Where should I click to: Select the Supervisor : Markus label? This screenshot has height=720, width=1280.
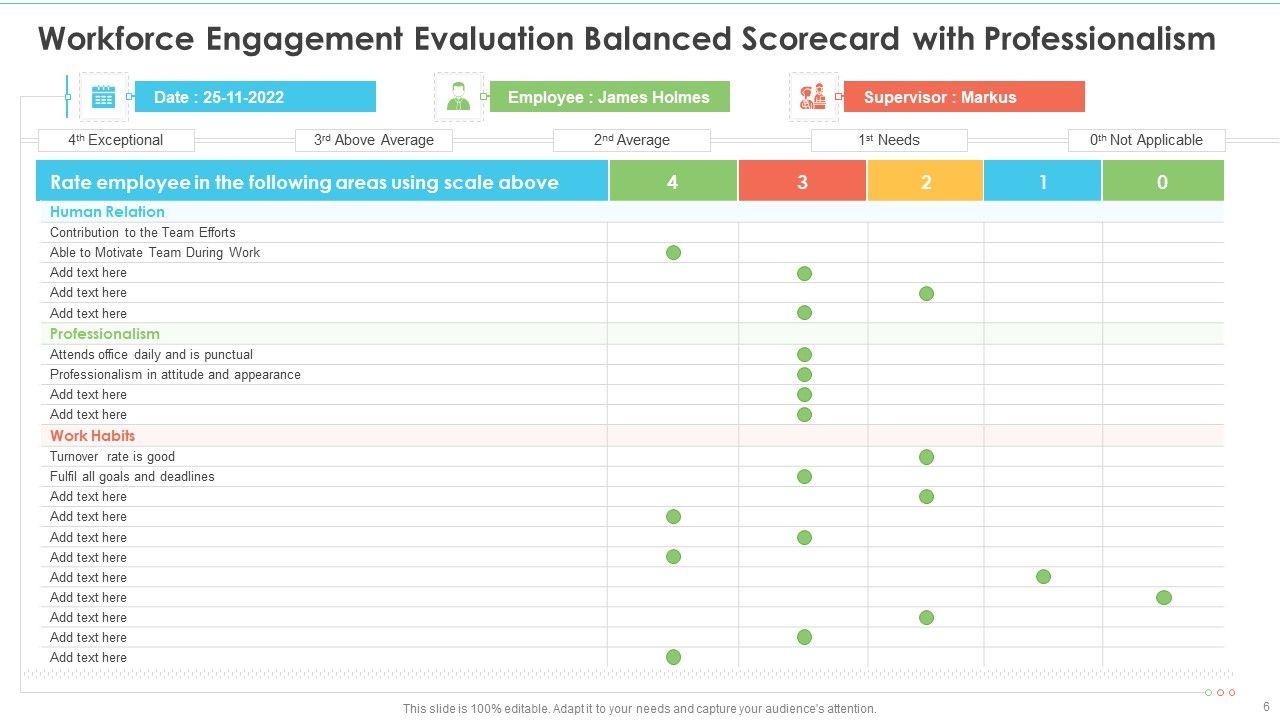(x=964, y=97)
